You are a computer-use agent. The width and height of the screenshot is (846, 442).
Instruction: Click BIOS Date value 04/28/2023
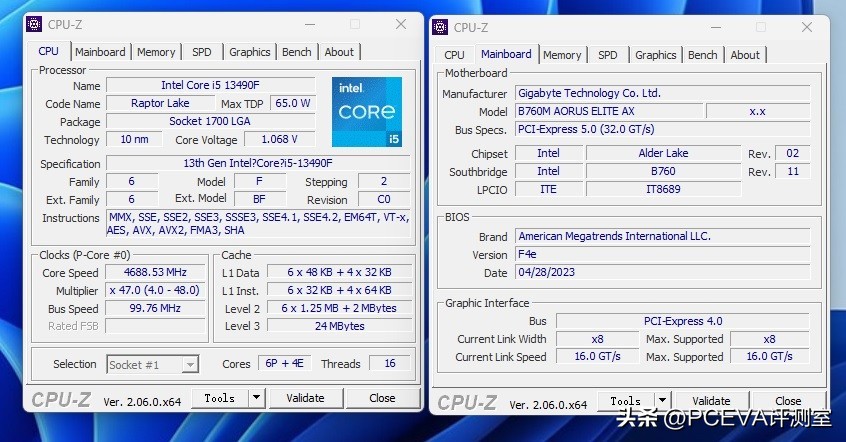tap(663, 272)
